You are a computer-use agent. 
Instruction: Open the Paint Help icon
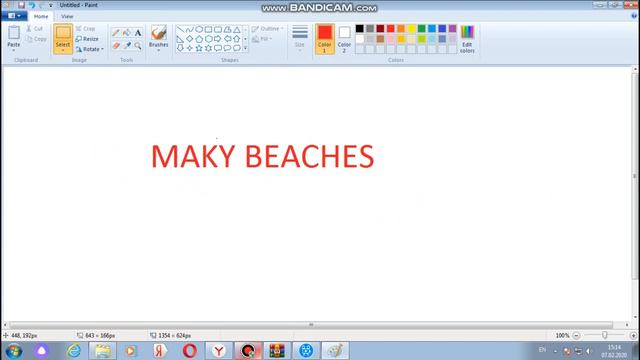coord(634,16)
